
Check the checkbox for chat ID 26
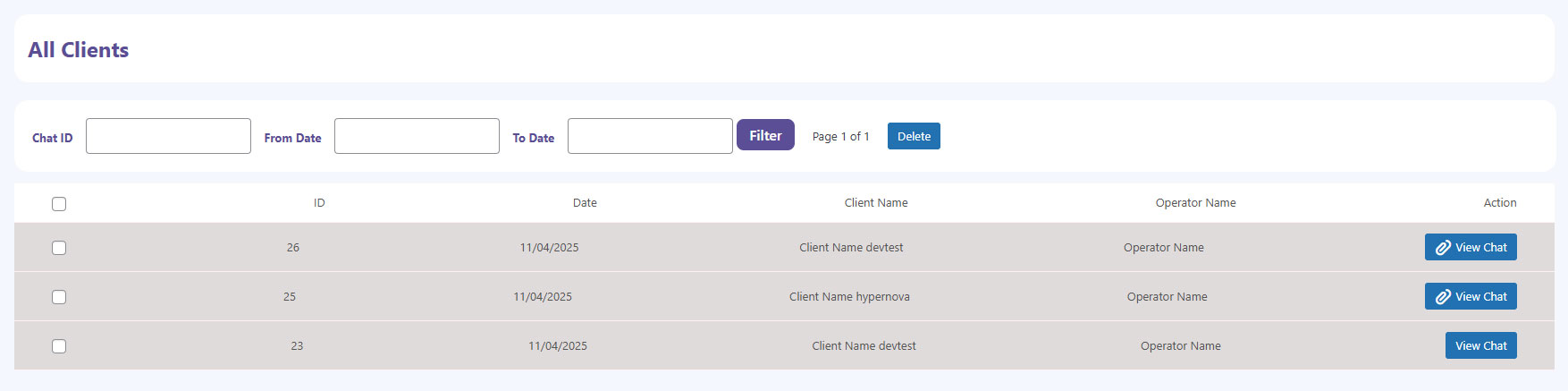59,248
